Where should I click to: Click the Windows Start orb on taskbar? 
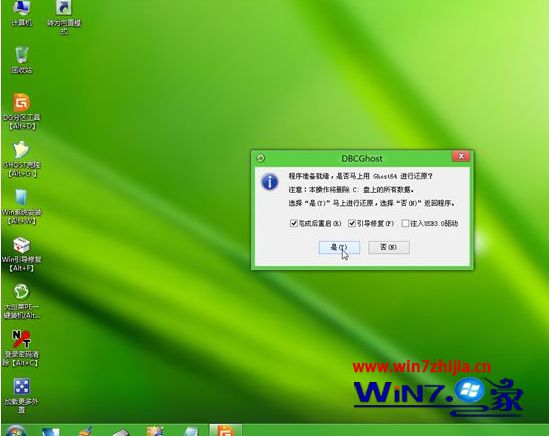point(15,430)
